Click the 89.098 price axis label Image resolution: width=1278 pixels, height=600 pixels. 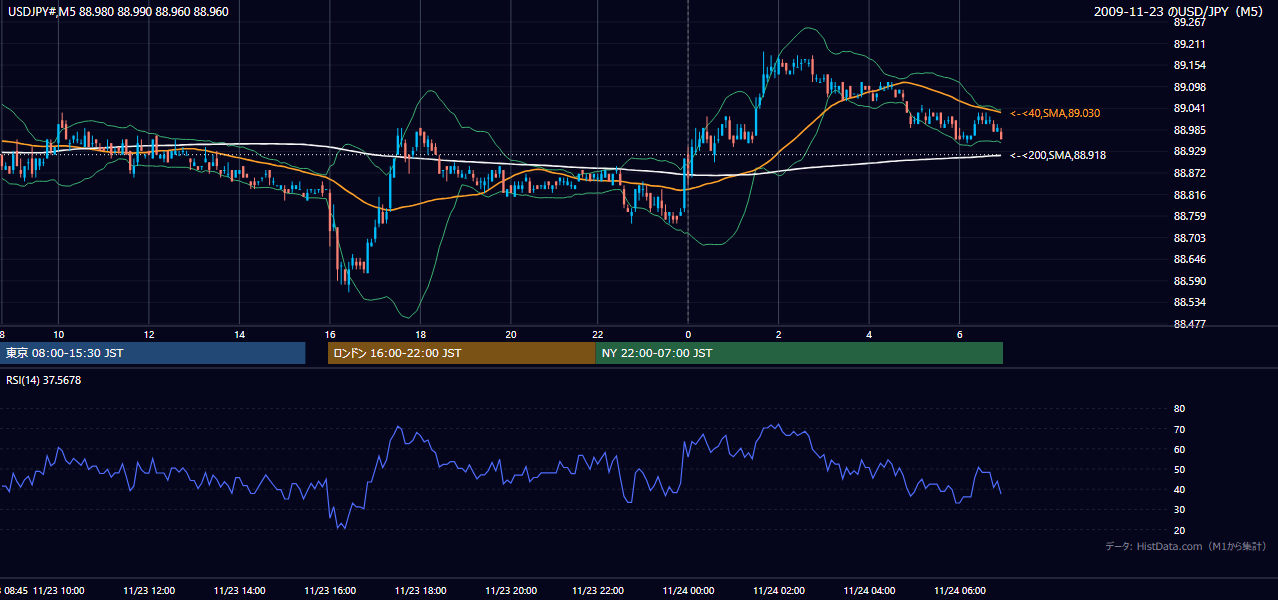[x=1189, y=87]
